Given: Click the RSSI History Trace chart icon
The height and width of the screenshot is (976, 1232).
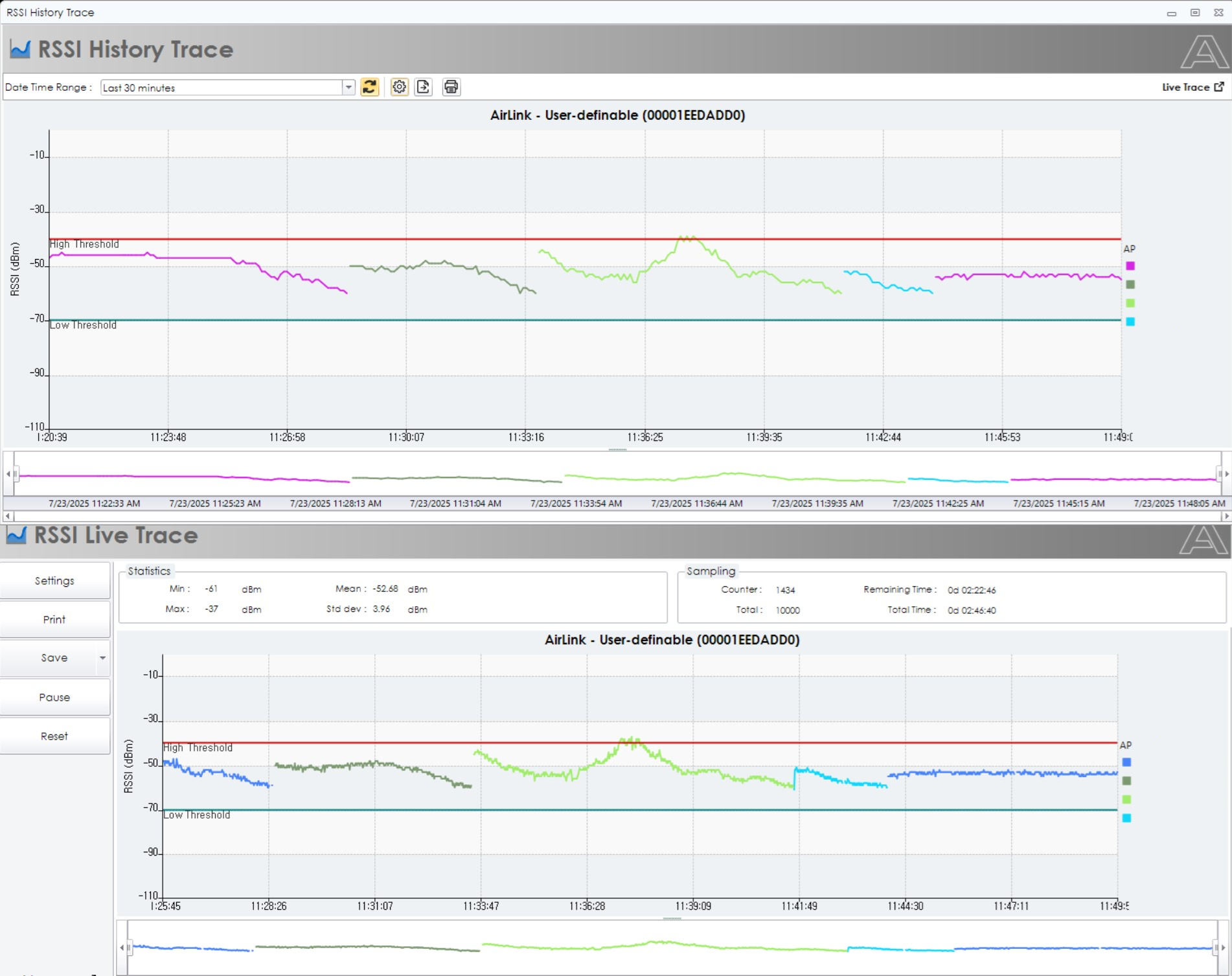Looking at the screenshot, I should [20, 49].
